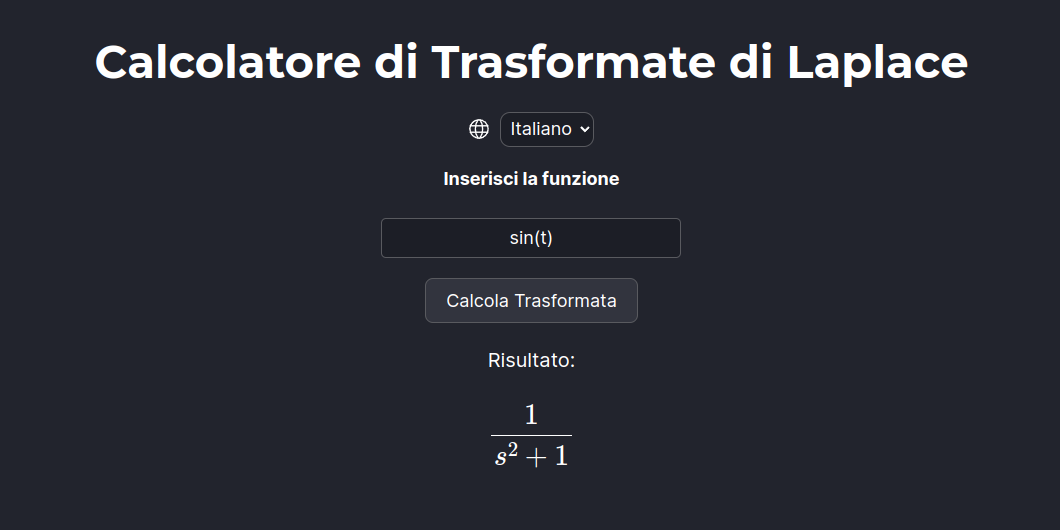Select the rendered result fraction
Viewport: 1060px width, 530px height.
click(x=531, y=435)
